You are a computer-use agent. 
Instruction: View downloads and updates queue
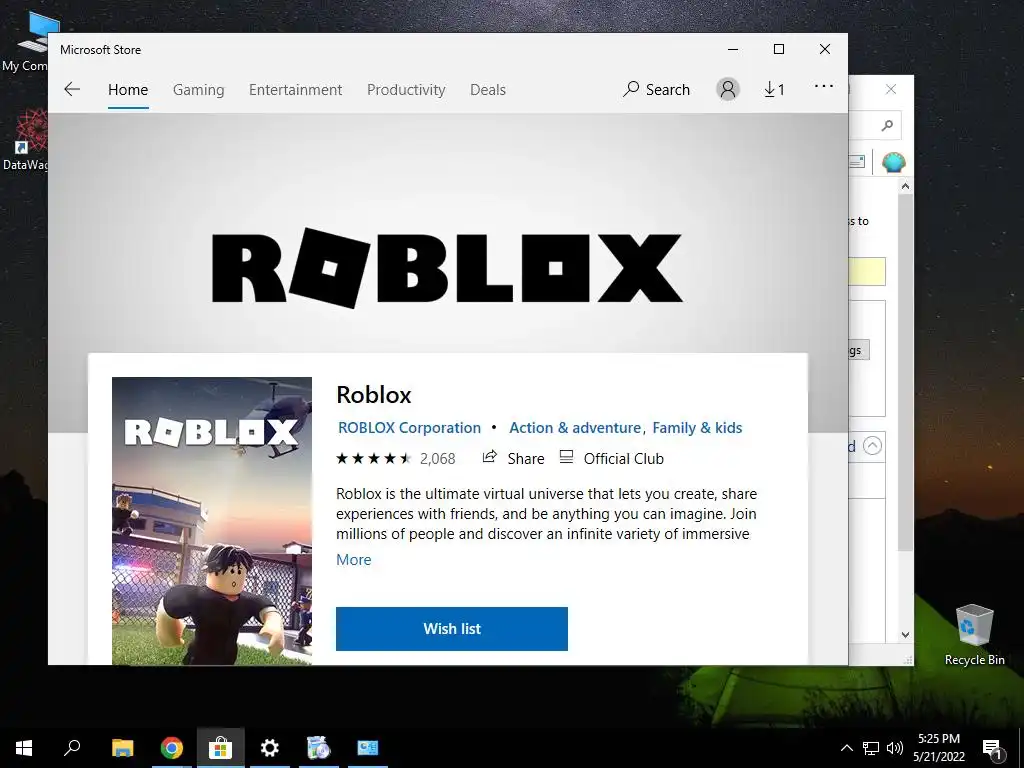(x=775, y=89)
